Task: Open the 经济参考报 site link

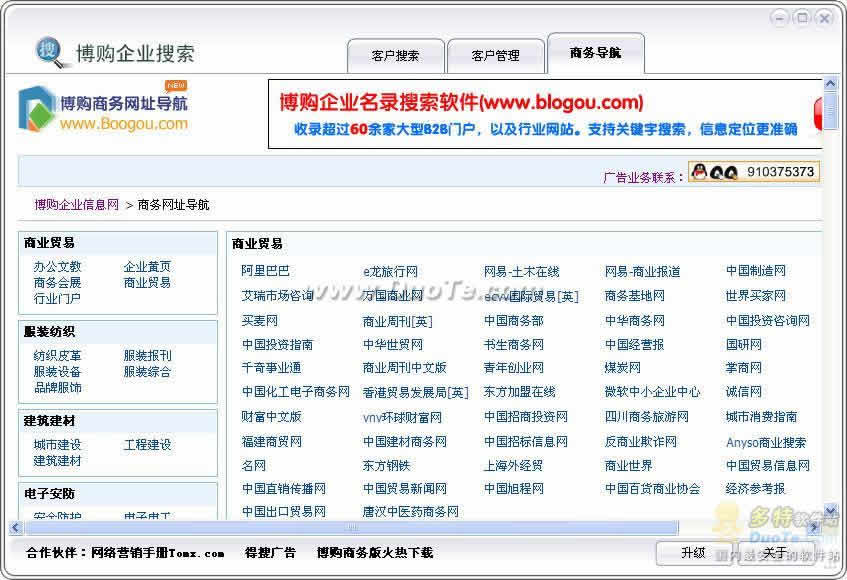Action: (756, 489)
